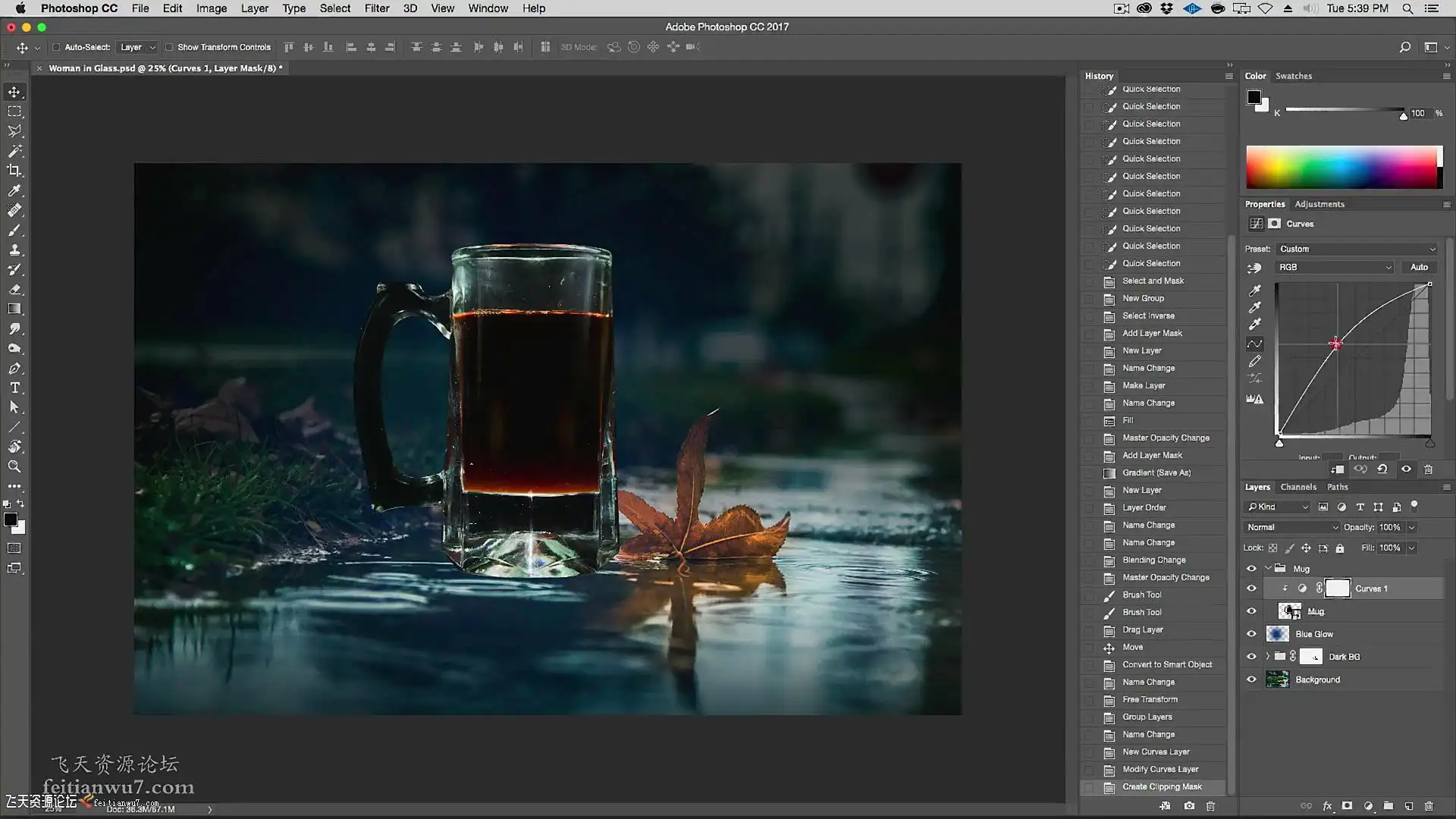1456x819 pixels.
Task: Switch to the Channels tab
Action: point(1298,487)
